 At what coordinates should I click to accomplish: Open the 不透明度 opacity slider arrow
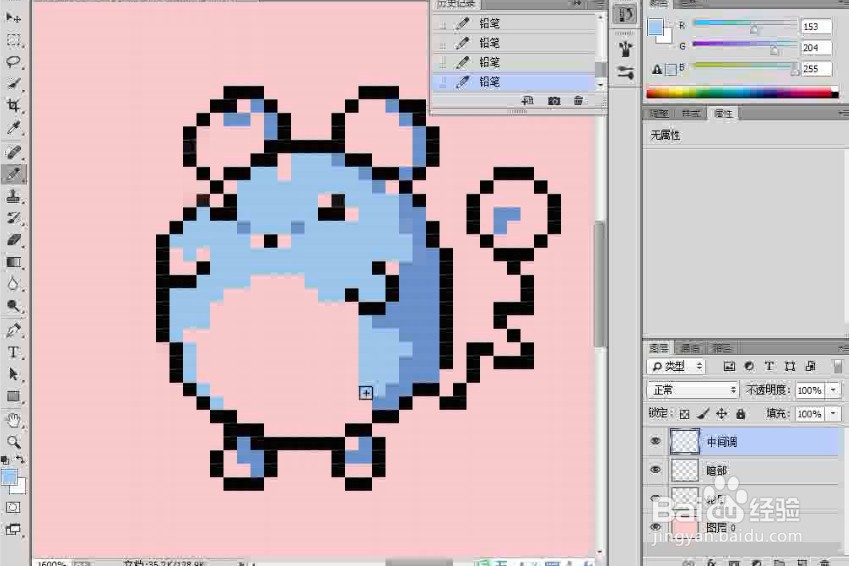coord(834,390)
